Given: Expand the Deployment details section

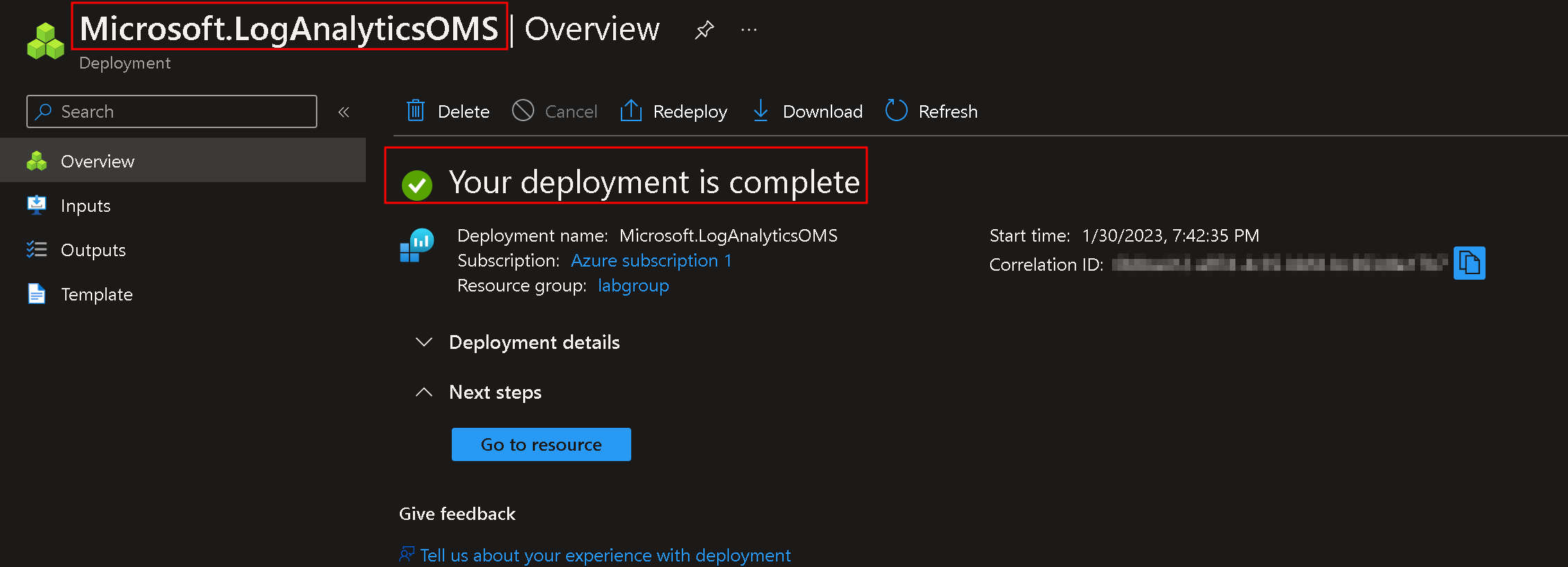Looking at the screenshot, I should click(424, 342).
